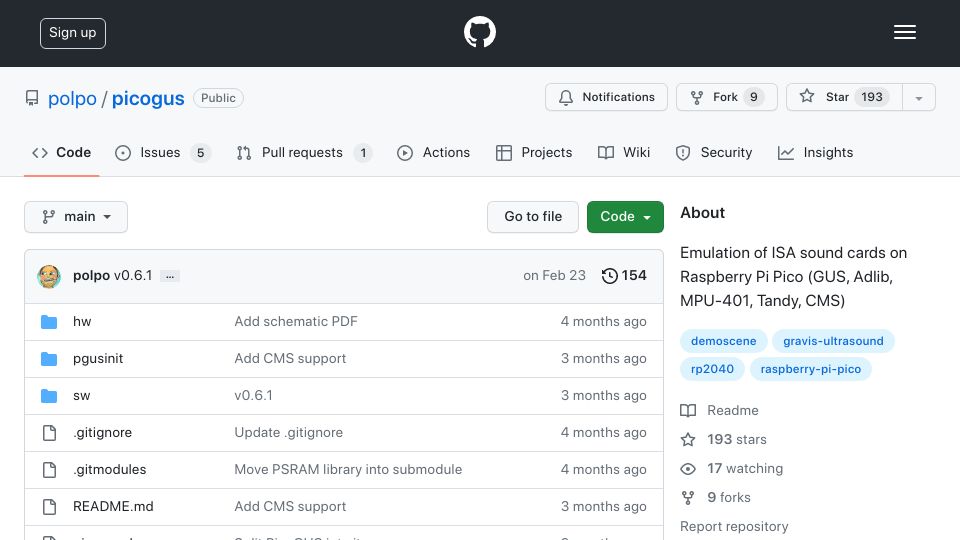Click the Notifications button
The height and width of the screenshot is (540, 960).
[x=606, y=97]
